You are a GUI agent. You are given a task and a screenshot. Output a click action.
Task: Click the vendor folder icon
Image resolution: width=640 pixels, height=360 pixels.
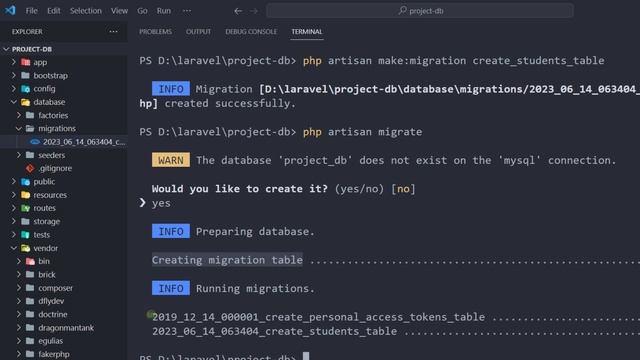[25, 248]
